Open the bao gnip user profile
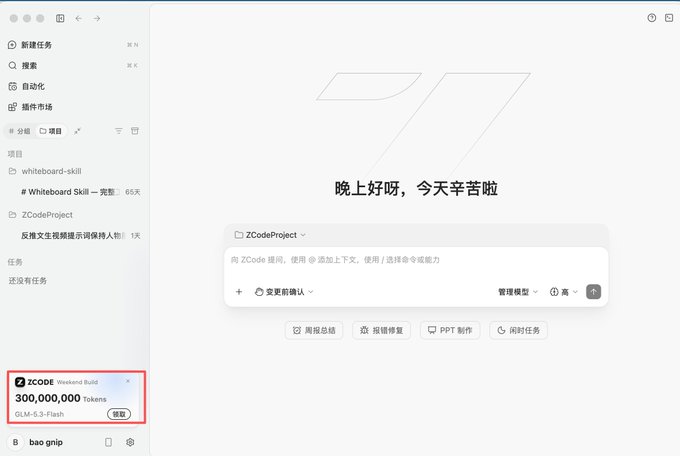Image resolution: width=680 pixels, height=456 pixels. (36, 442)
